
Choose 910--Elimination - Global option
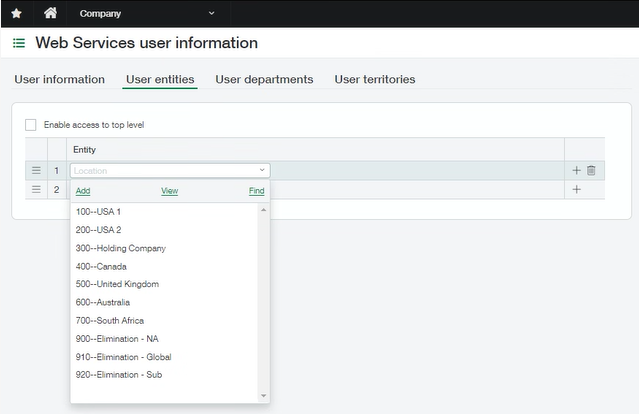click(164, 357)
